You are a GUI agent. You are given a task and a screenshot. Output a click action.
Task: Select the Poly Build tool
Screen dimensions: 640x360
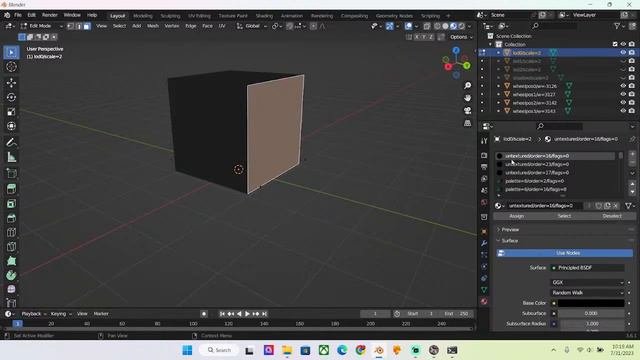[x=11, y=261]
